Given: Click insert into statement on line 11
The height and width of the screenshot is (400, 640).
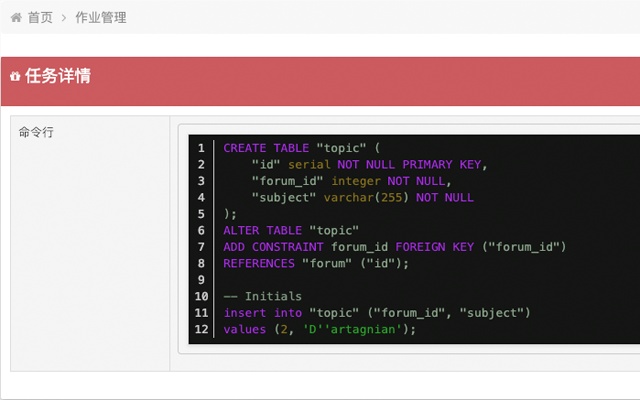Looking at the screenshot, I should coord(376,313).
